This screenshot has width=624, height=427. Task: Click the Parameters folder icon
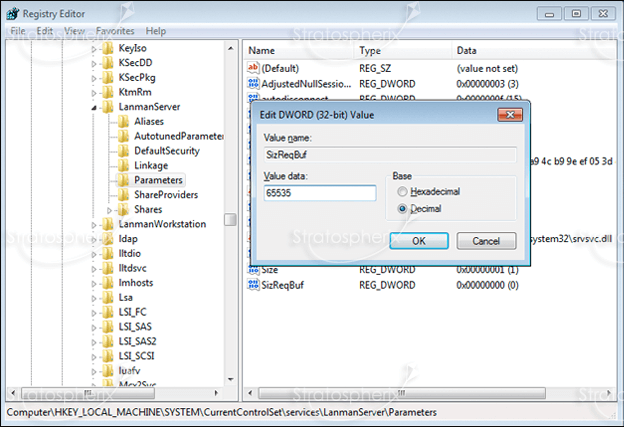click(123, 180)
